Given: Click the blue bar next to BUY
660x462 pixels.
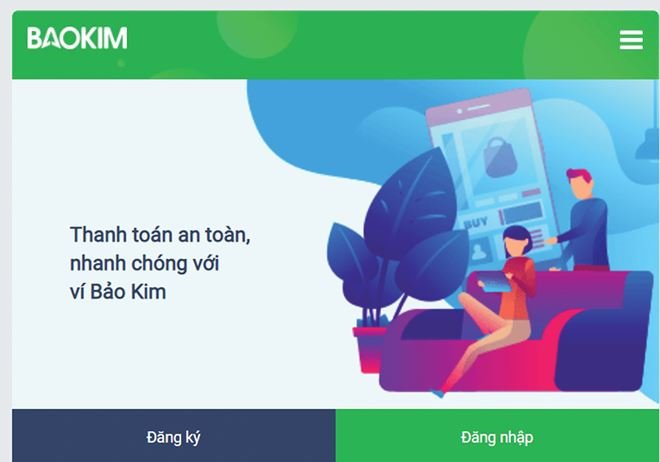Looking at the screenshot, I should tap(522, 212).
